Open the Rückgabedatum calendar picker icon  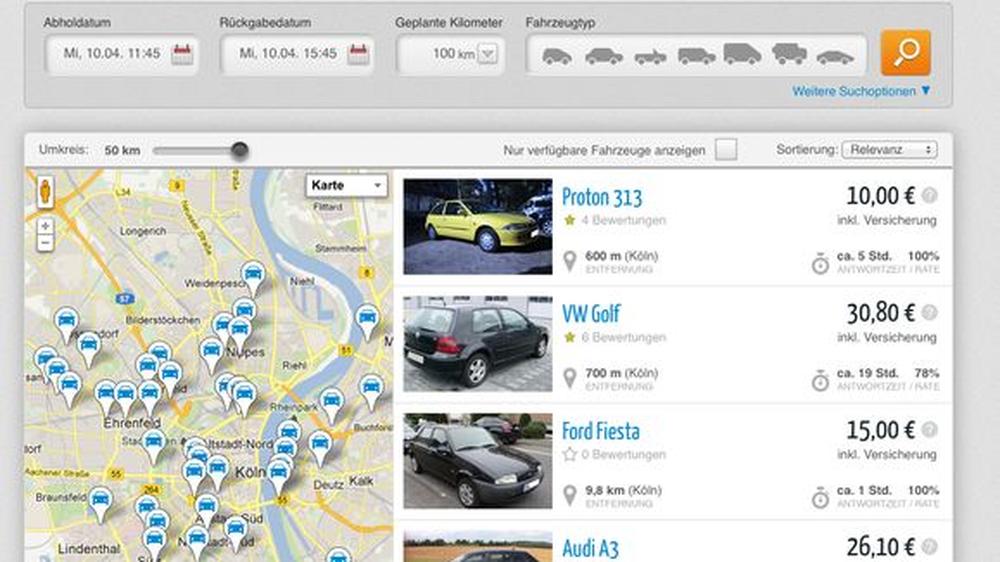click(357, 54)
